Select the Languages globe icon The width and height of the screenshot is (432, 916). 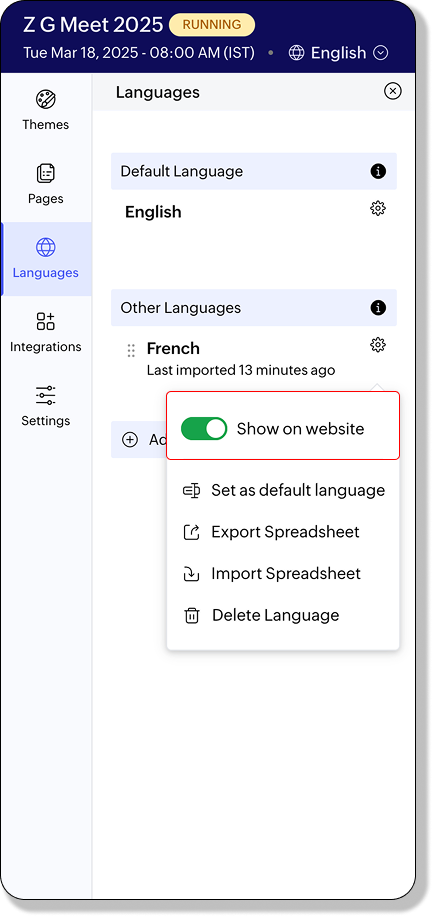pos(46,247)
